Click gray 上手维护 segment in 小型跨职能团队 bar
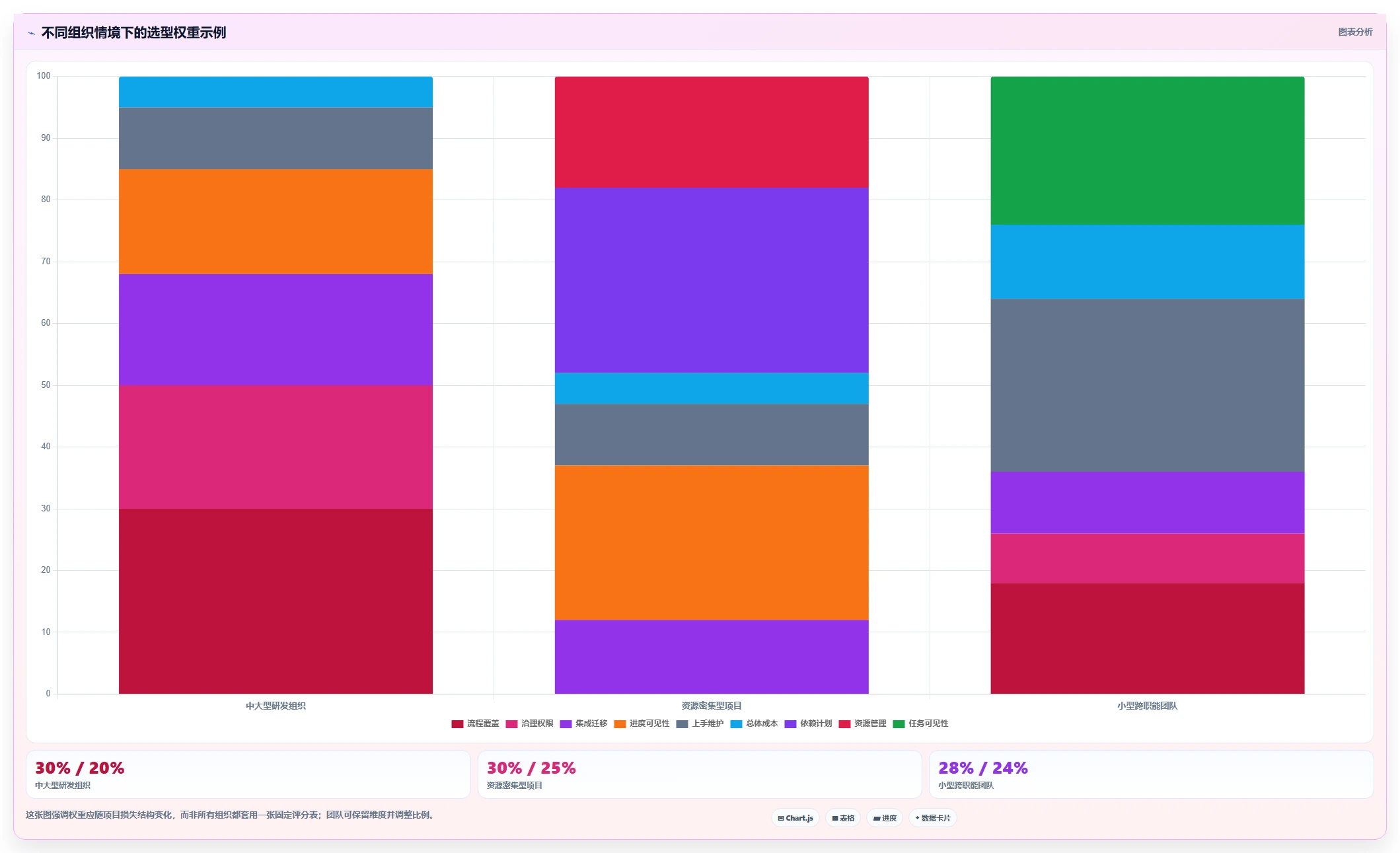Viewport: 1400px width, 853px height. coord(1148,385)
